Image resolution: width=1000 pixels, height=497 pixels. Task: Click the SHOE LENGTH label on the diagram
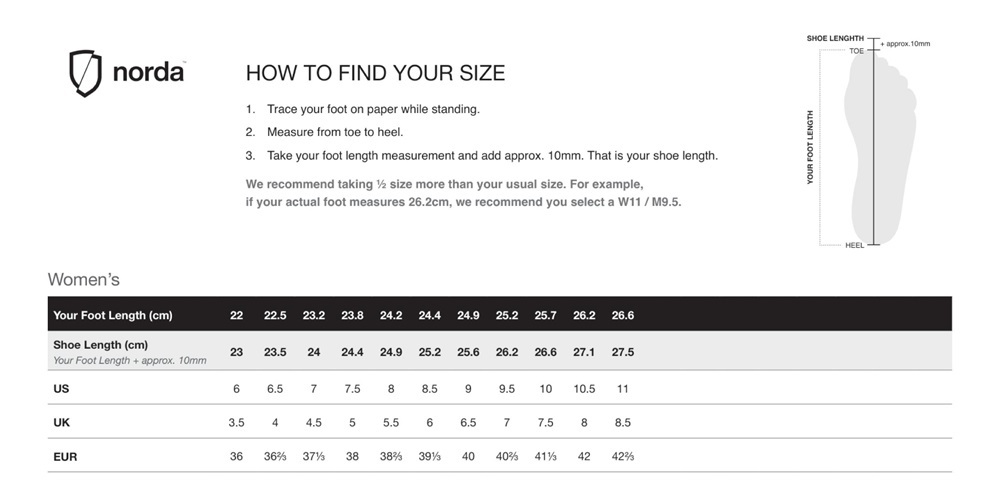click(x=835, y=38)
